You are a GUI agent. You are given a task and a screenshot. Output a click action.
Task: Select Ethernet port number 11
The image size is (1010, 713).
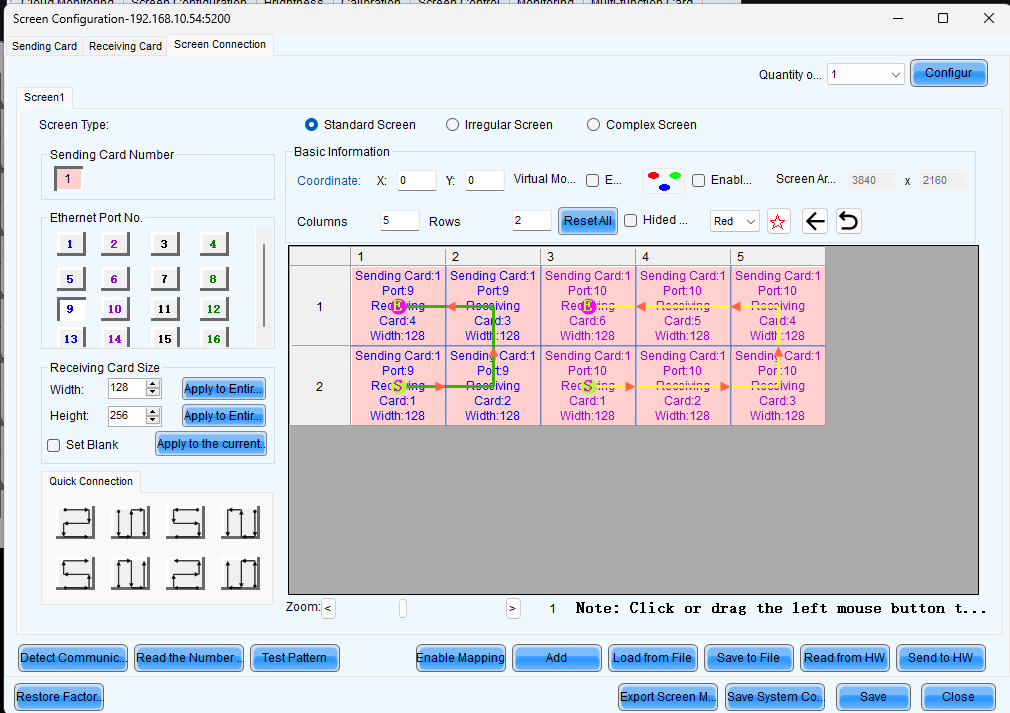point(164,309)
